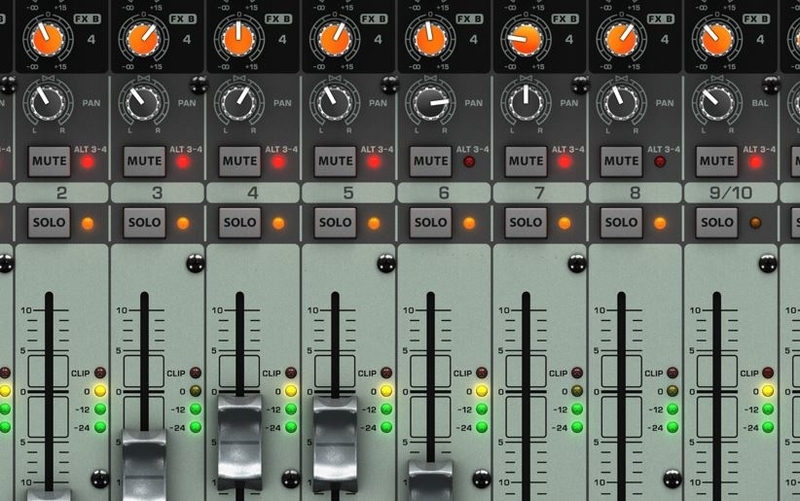
Task: Click the channel 9/10 CLIP indicator LED
Action: [x=768, y=373]
